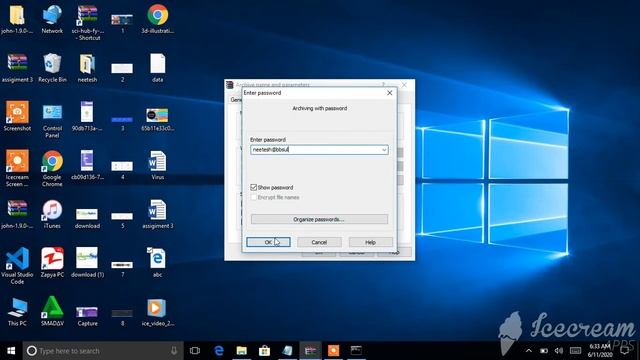
Task: Select the download image desktop icon
Action: point(87,218)
